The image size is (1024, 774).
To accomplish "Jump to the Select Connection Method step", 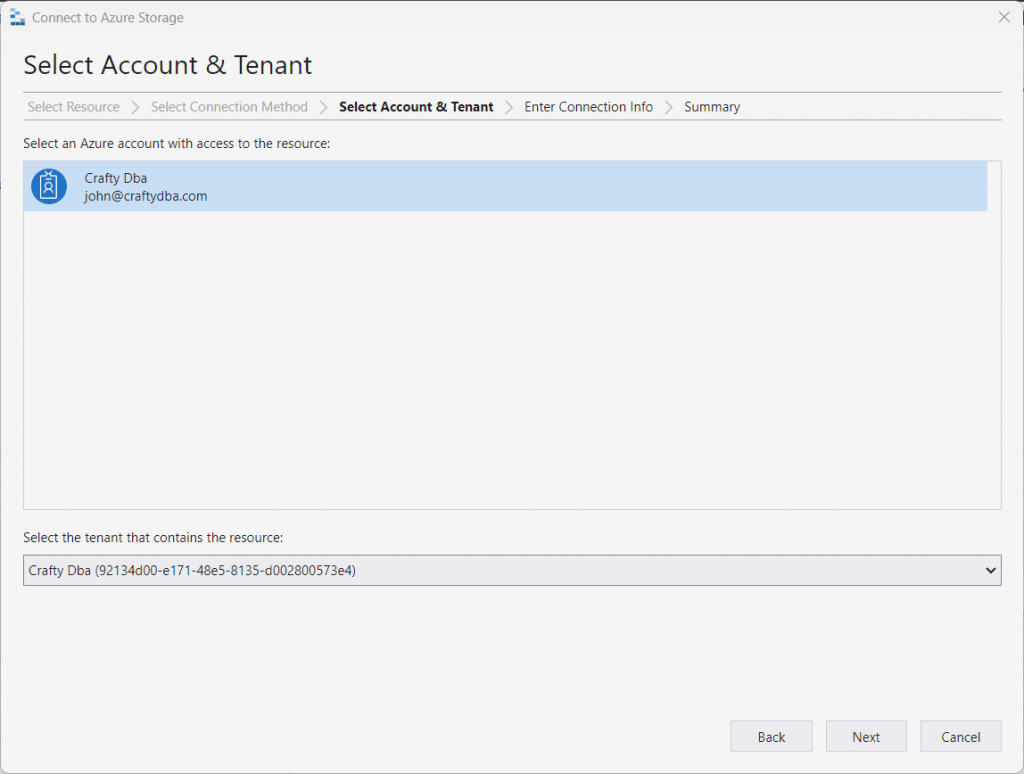I will coord(229,107).
